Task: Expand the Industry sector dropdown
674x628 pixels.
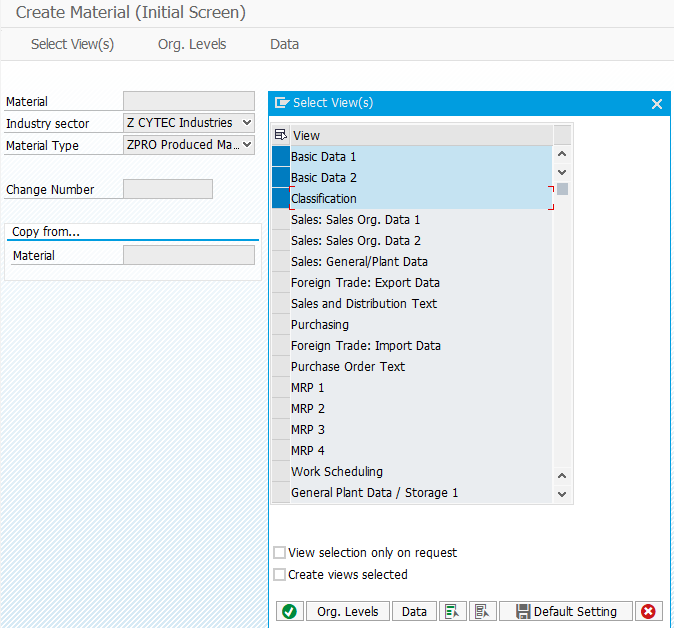Action: [x=247, y=123]
